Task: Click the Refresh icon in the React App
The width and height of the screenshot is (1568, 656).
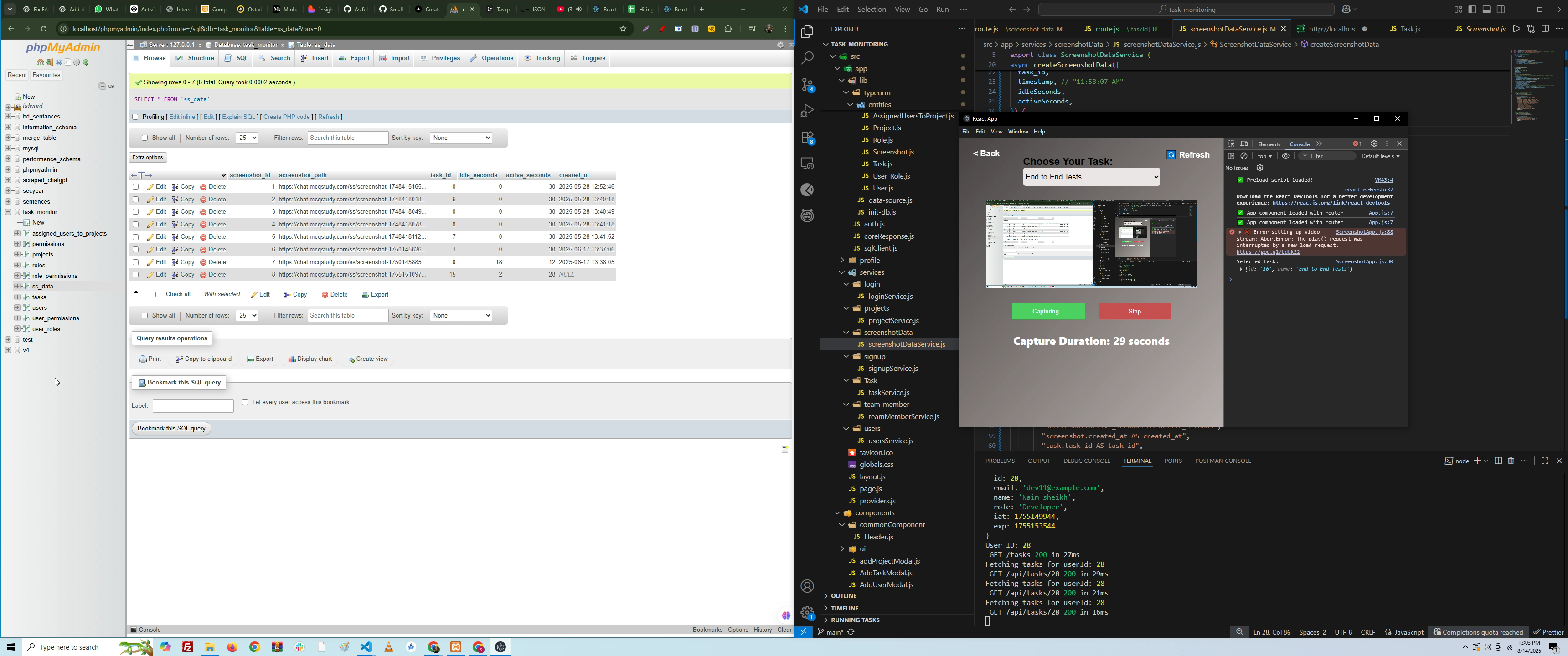Action: tap(1171, 154)
